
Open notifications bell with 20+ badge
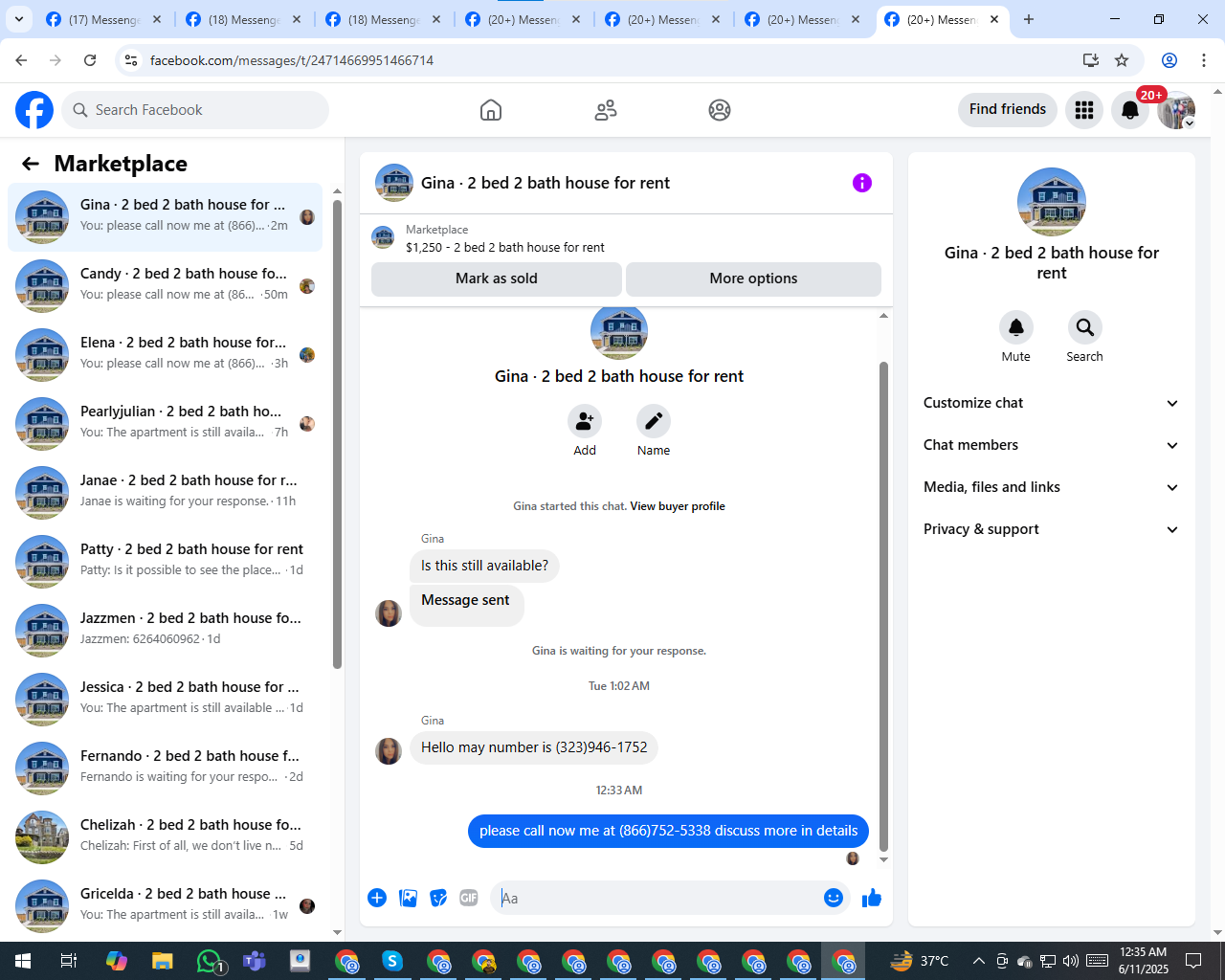click(x=1130, y=110)
